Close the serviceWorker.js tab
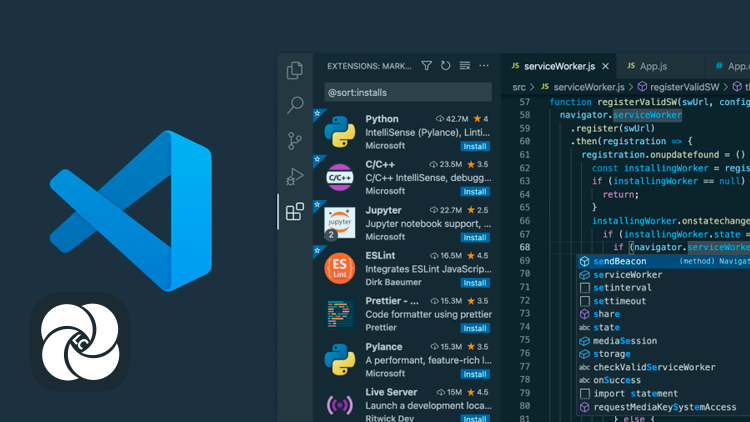 (x=606, y=66)
